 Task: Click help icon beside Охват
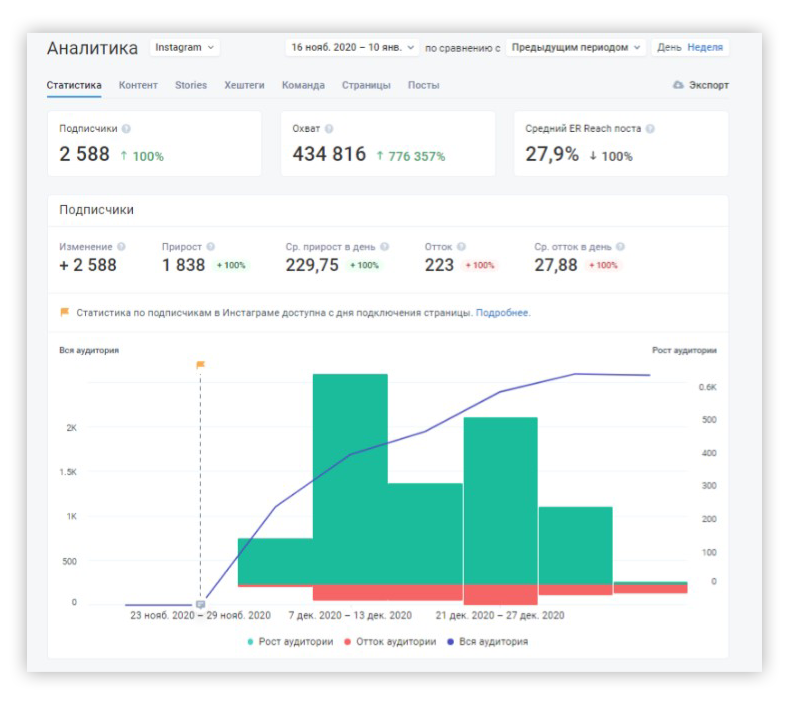click(x=329, y=129)
